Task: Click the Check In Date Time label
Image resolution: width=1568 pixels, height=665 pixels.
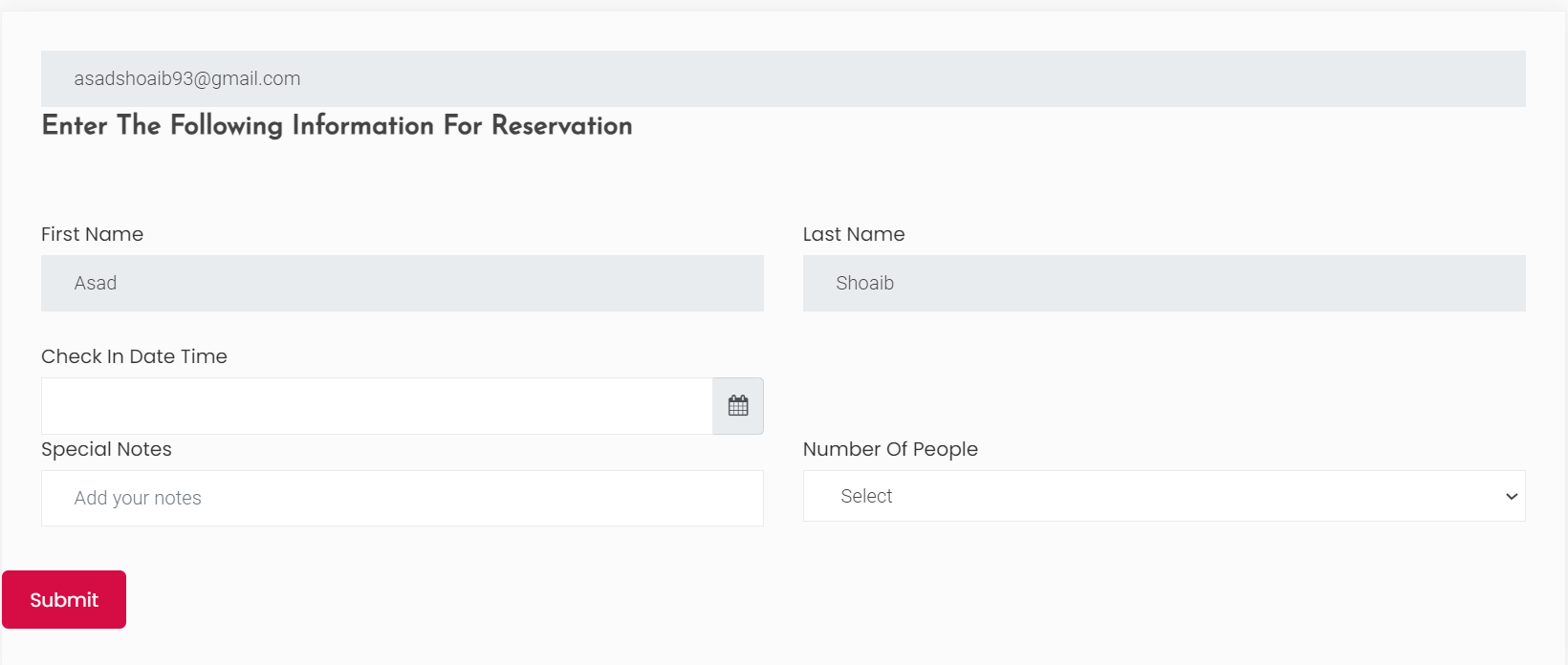Action: [134, 356]
